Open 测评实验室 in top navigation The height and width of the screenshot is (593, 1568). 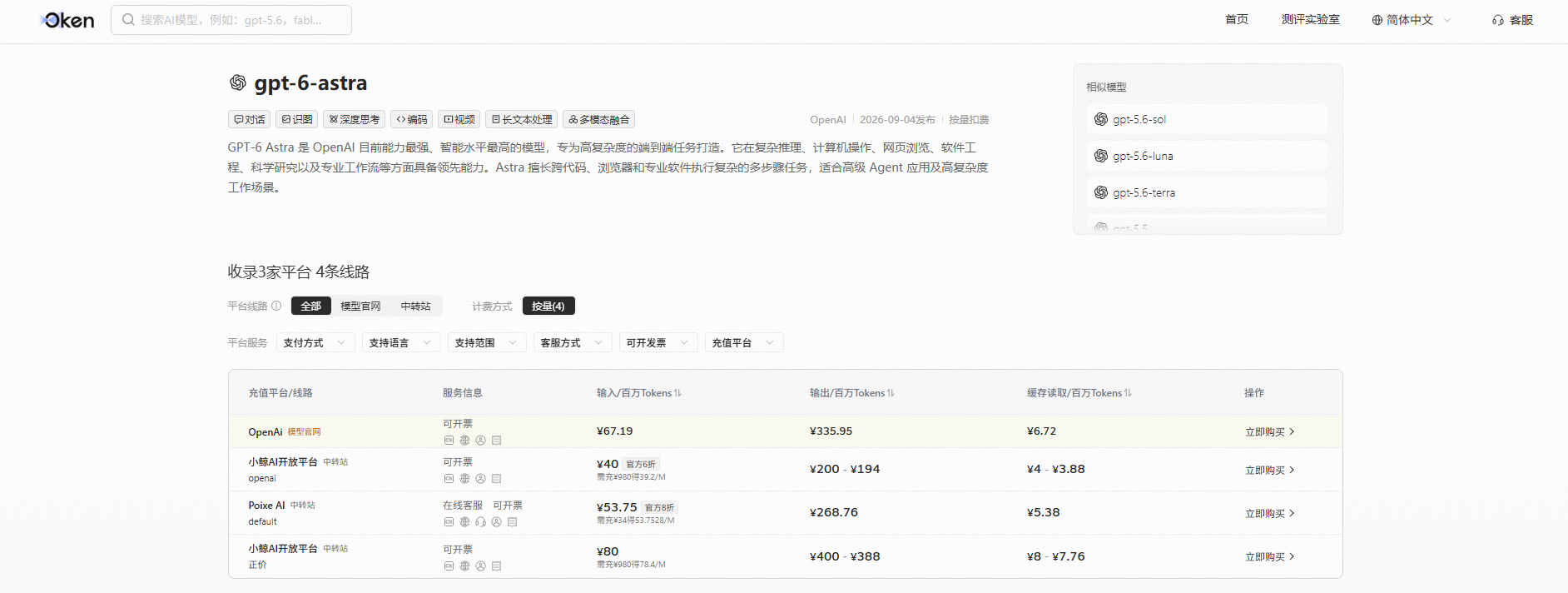point(1311,19)
